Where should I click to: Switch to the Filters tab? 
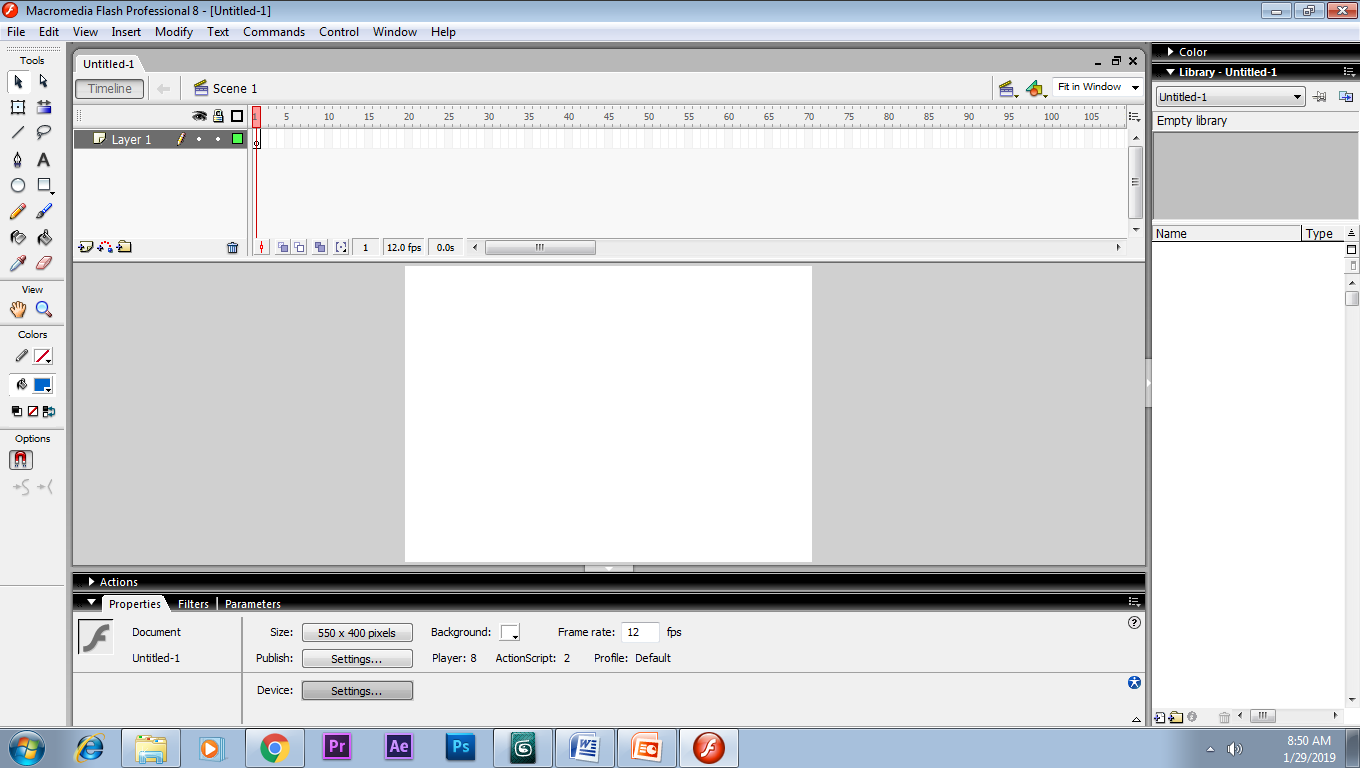click(193, 603)
